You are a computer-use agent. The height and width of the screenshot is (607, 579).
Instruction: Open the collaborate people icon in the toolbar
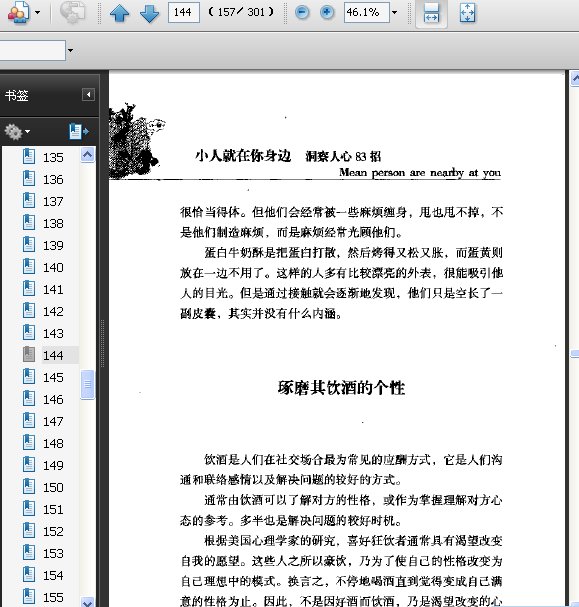(x=18, y=12)
